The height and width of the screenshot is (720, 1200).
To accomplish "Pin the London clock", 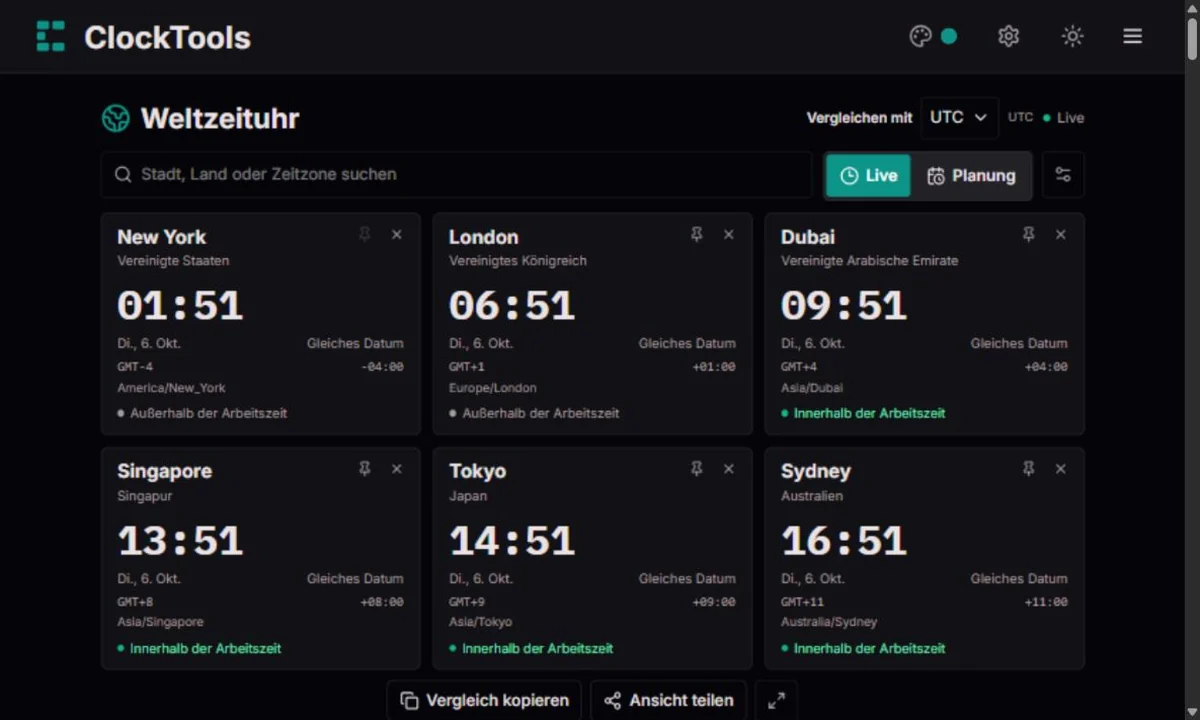I will [x=697, y=234].
